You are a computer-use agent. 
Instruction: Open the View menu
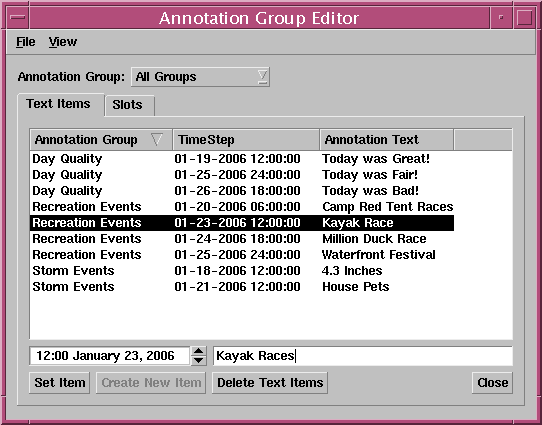[x=63, y=42]
